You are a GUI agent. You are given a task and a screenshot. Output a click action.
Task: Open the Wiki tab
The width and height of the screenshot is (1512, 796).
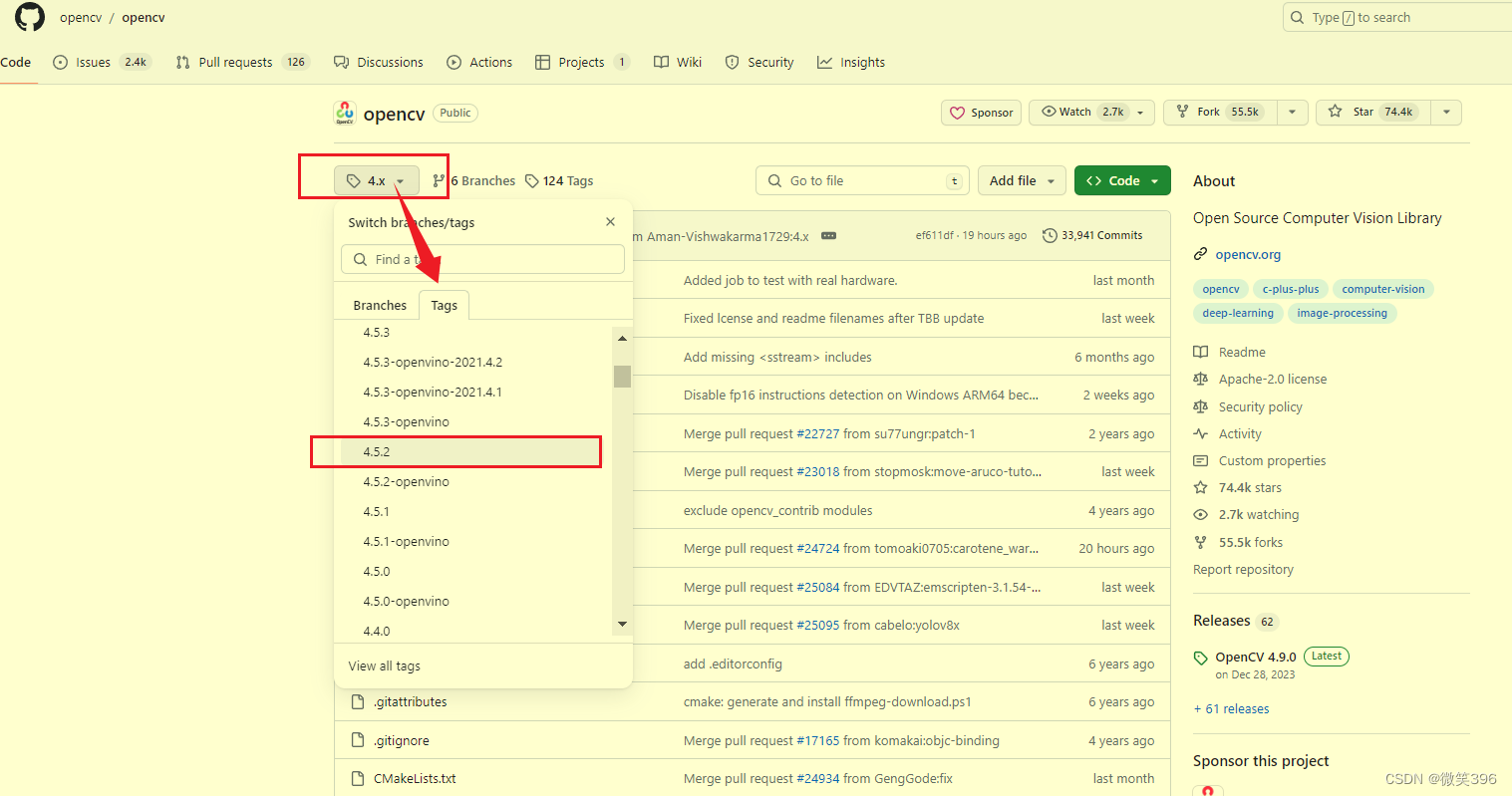coord(678,62)
